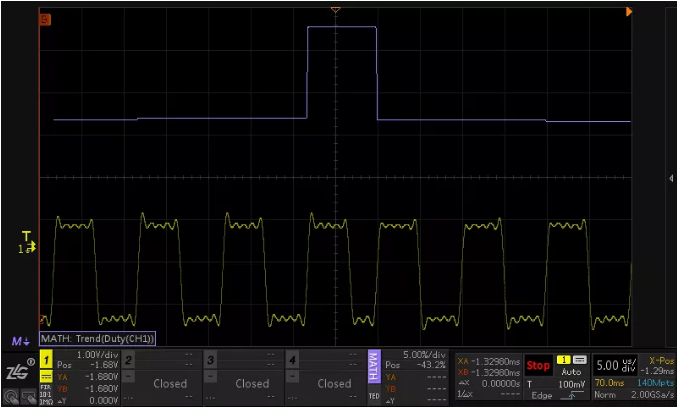Toggle the purple MATH channel button
Screen dimensions: 677x408
[x=374, y=367]
